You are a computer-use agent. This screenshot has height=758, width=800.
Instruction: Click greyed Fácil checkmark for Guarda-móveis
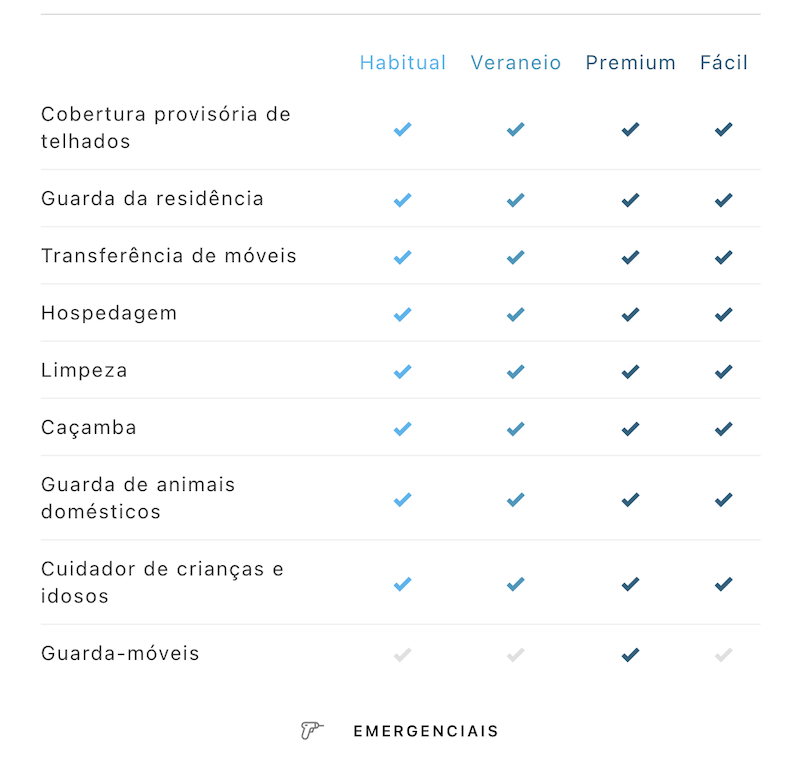(723, 654)
